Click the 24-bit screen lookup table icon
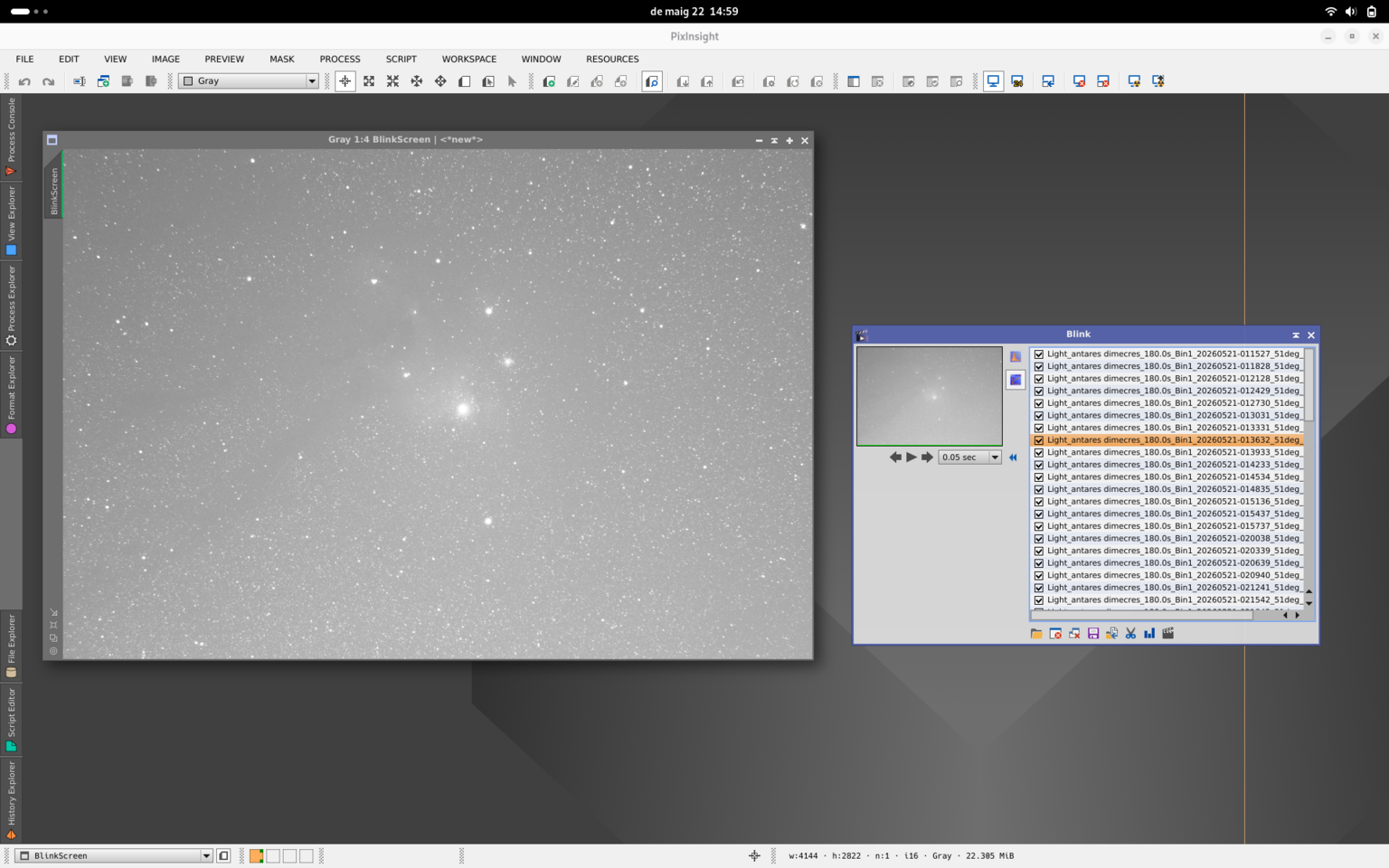Image resolution: width=1389 pixels, height=868 pixels. (x=1017, y=81)
